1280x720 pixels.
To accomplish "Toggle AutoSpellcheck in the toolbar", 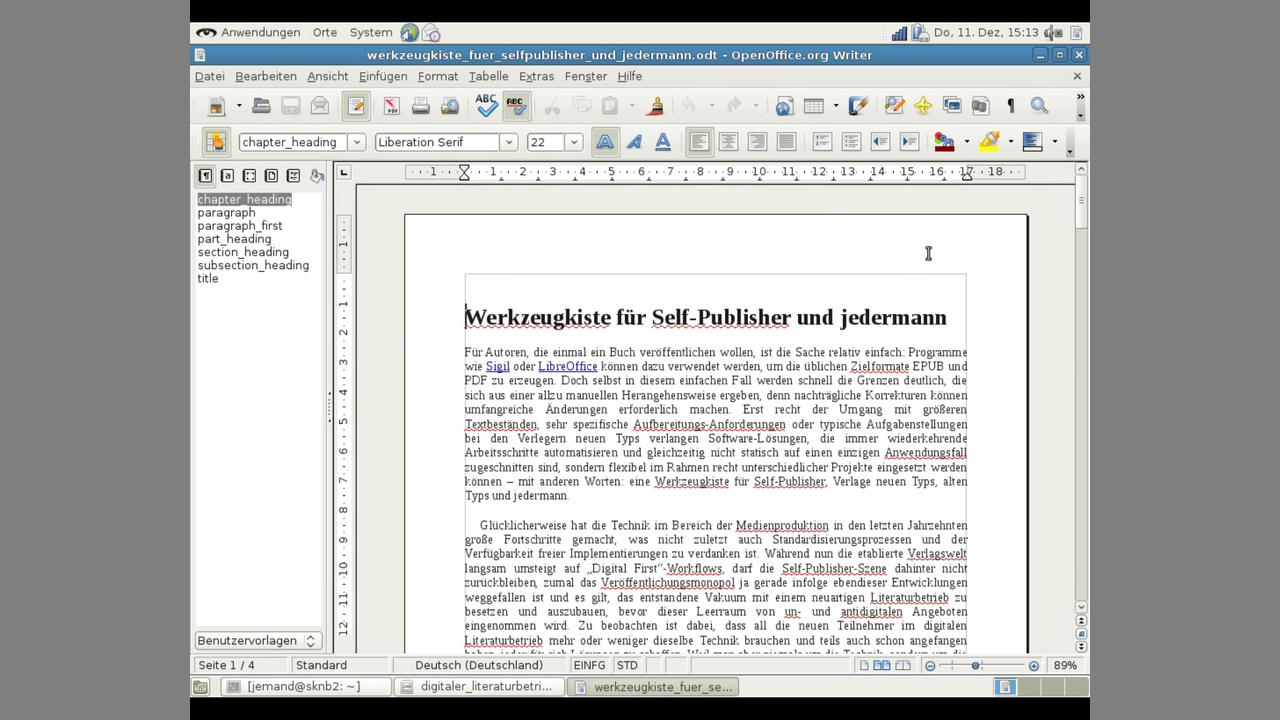I will point(515,105).
